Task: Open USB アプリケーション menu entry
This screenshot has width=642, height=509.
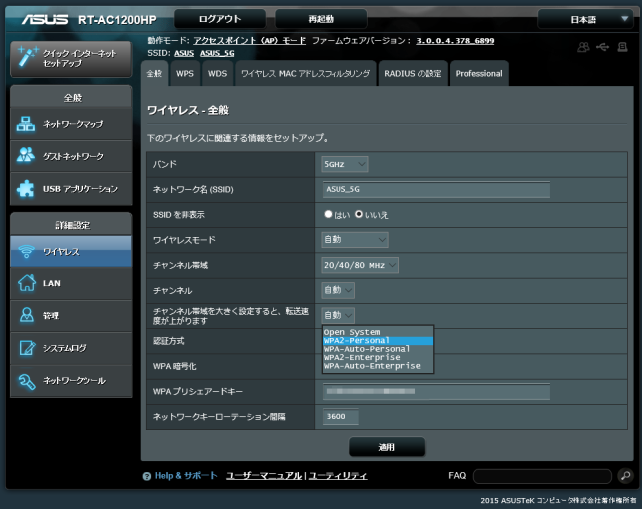Action: (x=71, y=189)
